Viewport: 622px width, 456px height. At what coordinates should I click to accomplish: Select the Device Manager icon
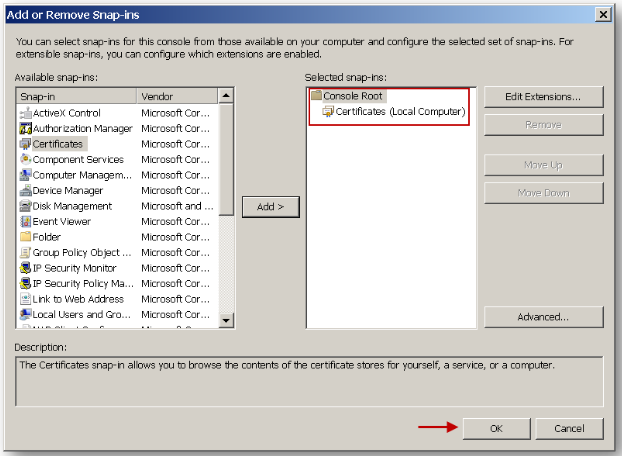tap(25, 190)
